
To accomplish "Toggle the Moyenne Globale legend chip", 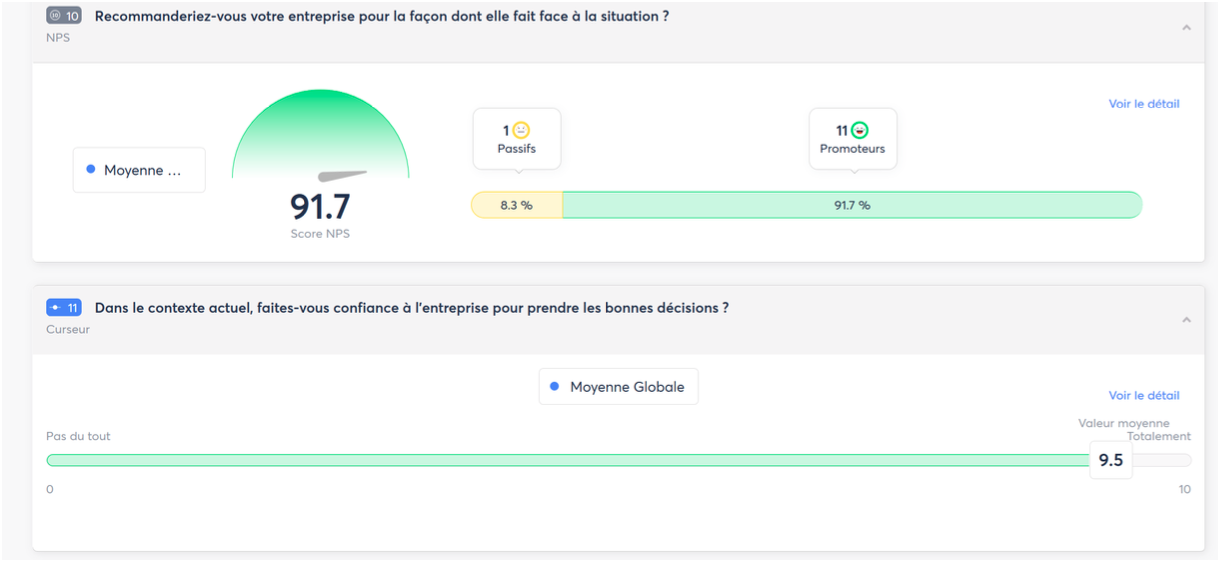I will coord(618,386).
